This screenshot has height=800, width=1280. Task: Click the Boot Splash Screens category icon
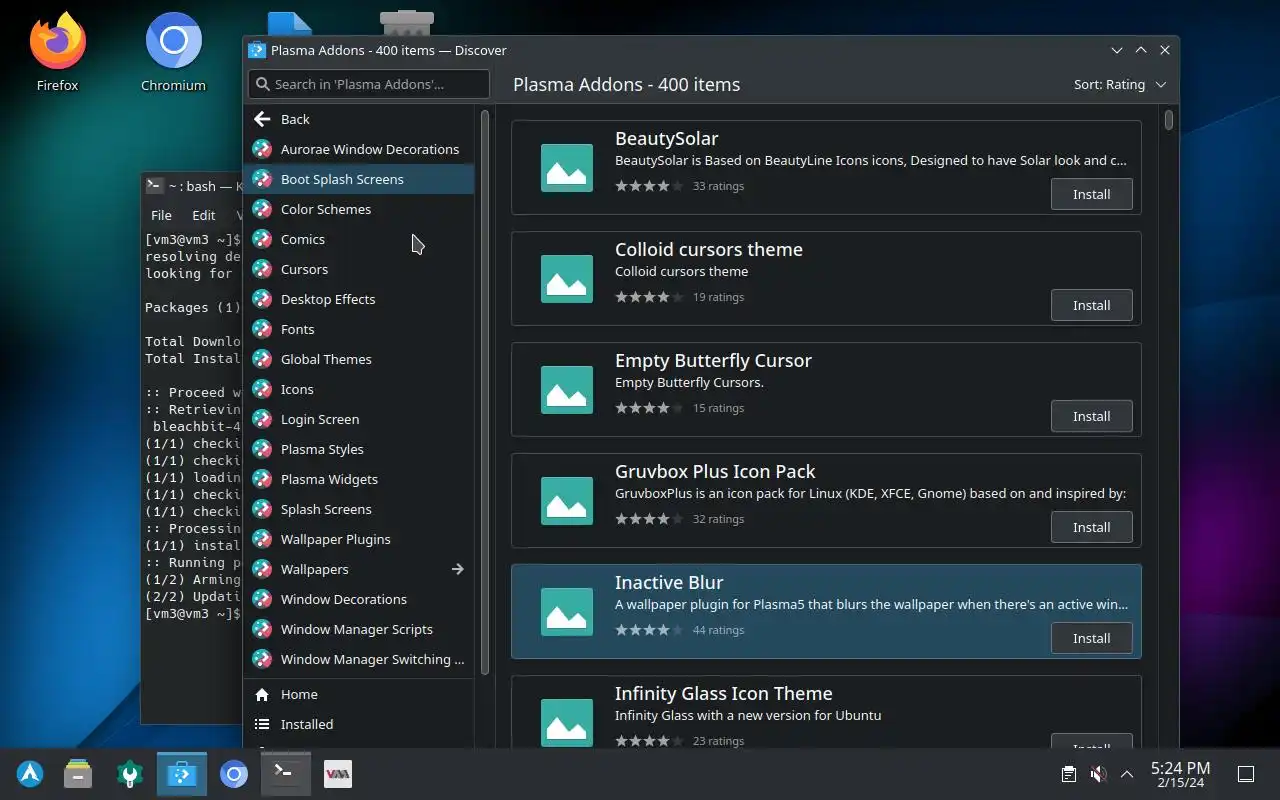[262, 179]
